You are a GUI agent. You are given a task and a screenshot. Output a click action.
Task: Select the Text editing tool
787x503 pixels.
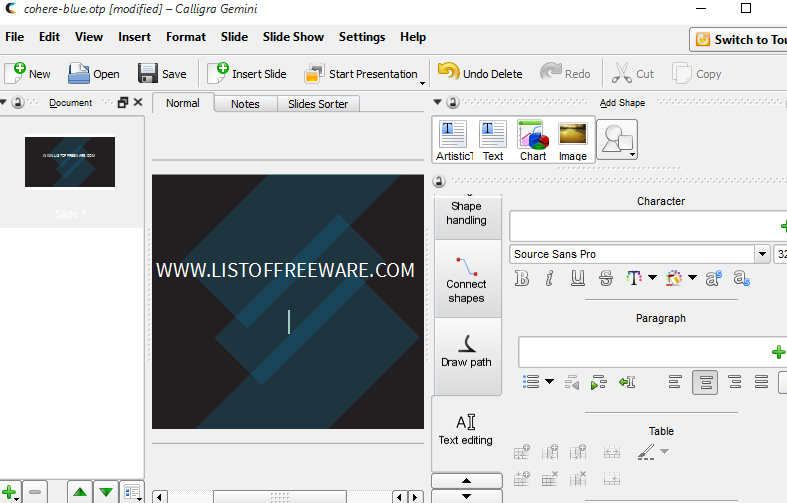[466, 431]
